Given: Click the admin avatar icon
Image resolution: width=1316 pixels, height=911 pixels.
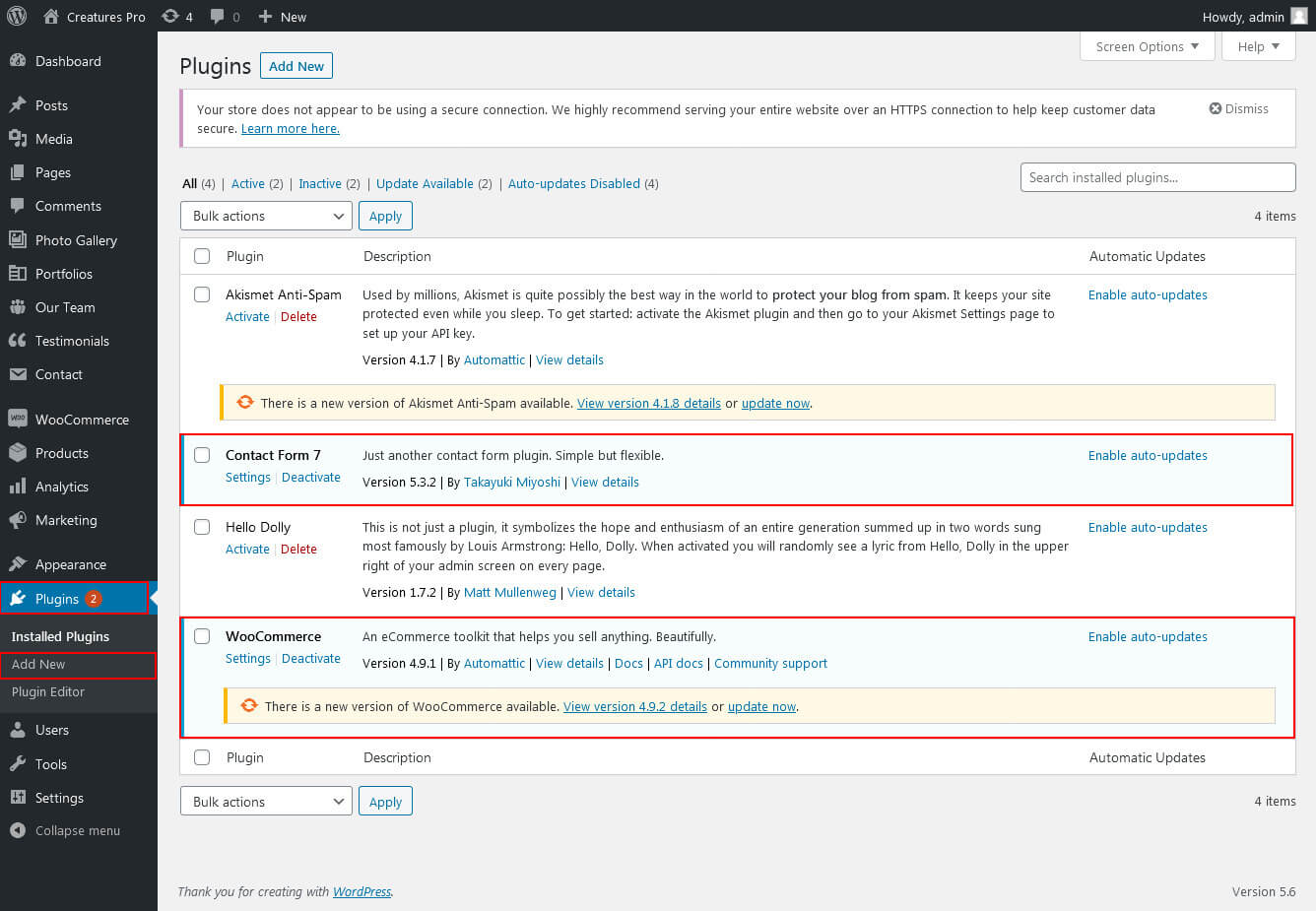Looking at the screenshot, I should coord(1298,16).
